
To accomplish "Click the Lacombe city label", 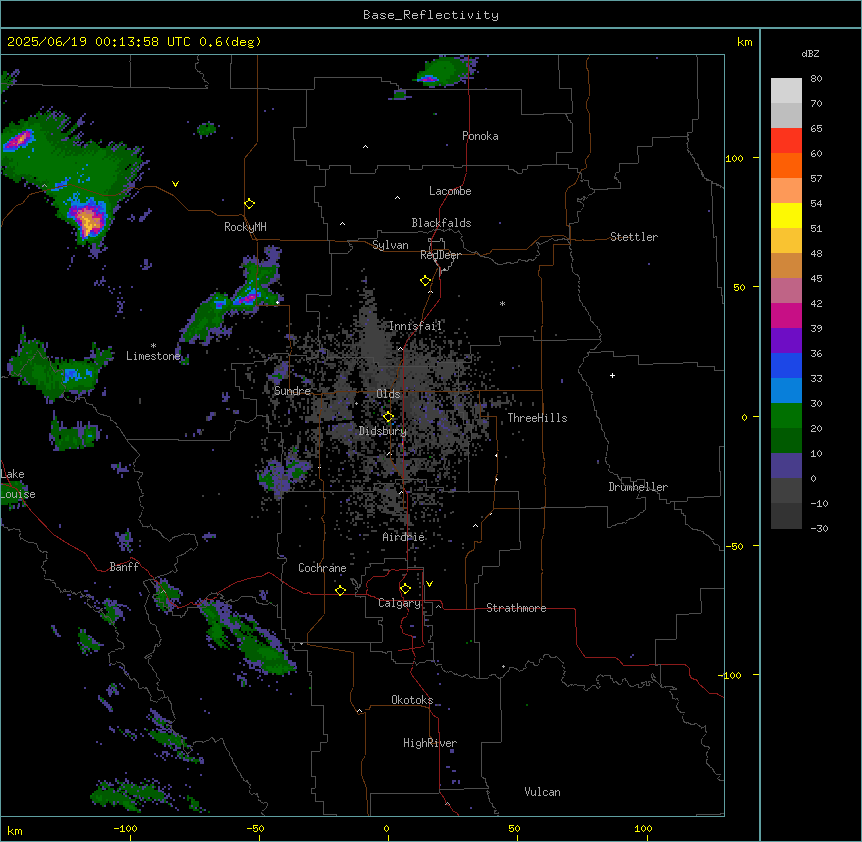I will [x=450, y=191].
